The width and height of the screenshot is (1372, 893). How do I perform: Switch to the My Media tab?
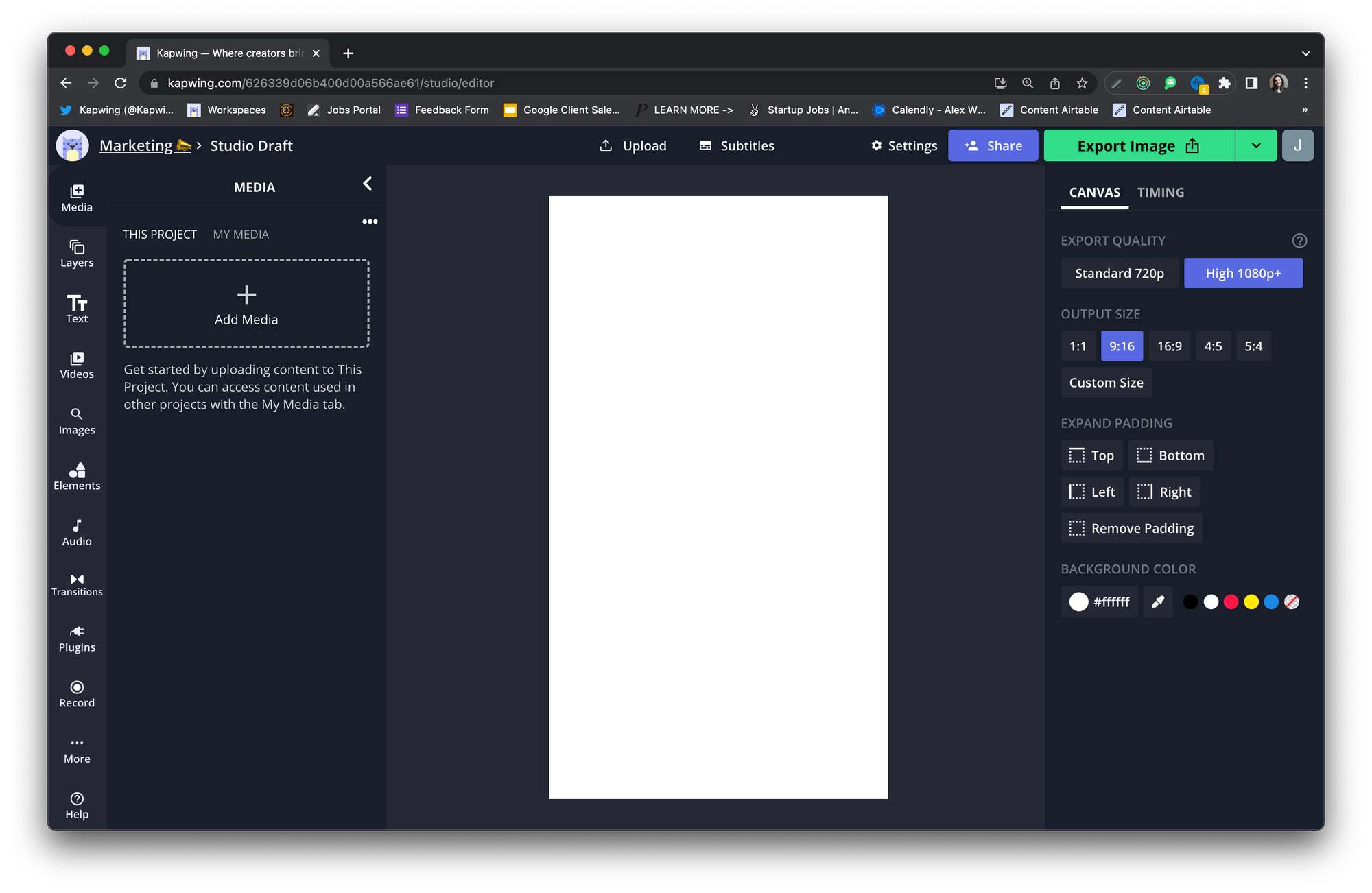point(241,235)
